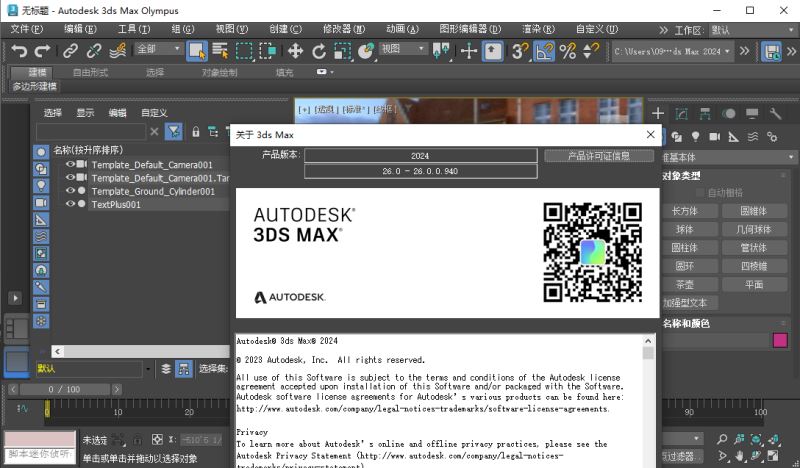This screenshot has height=468, width=800.
Task: Click the Pan hand viewport icon
Action: pos(739,455)
